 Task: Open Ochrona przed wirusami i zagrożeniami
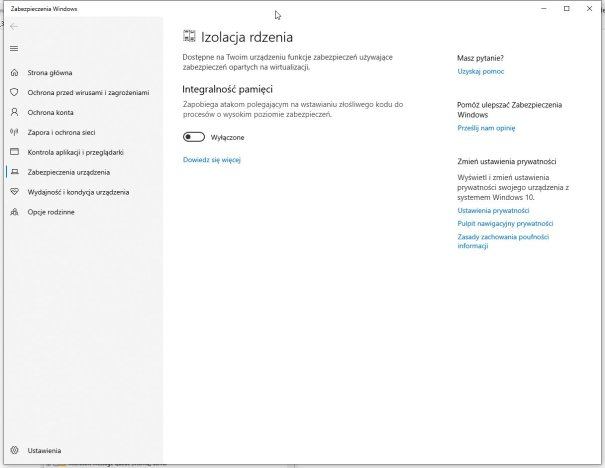point(88,93)
